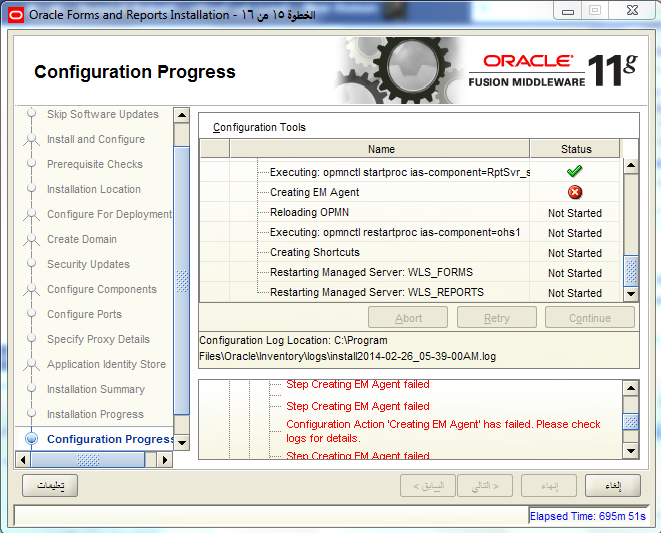Click left arrow of steps panel horizontal scrollbar
Image resolution: width=661 pixels, height=533 pixels.
[23, 460]
